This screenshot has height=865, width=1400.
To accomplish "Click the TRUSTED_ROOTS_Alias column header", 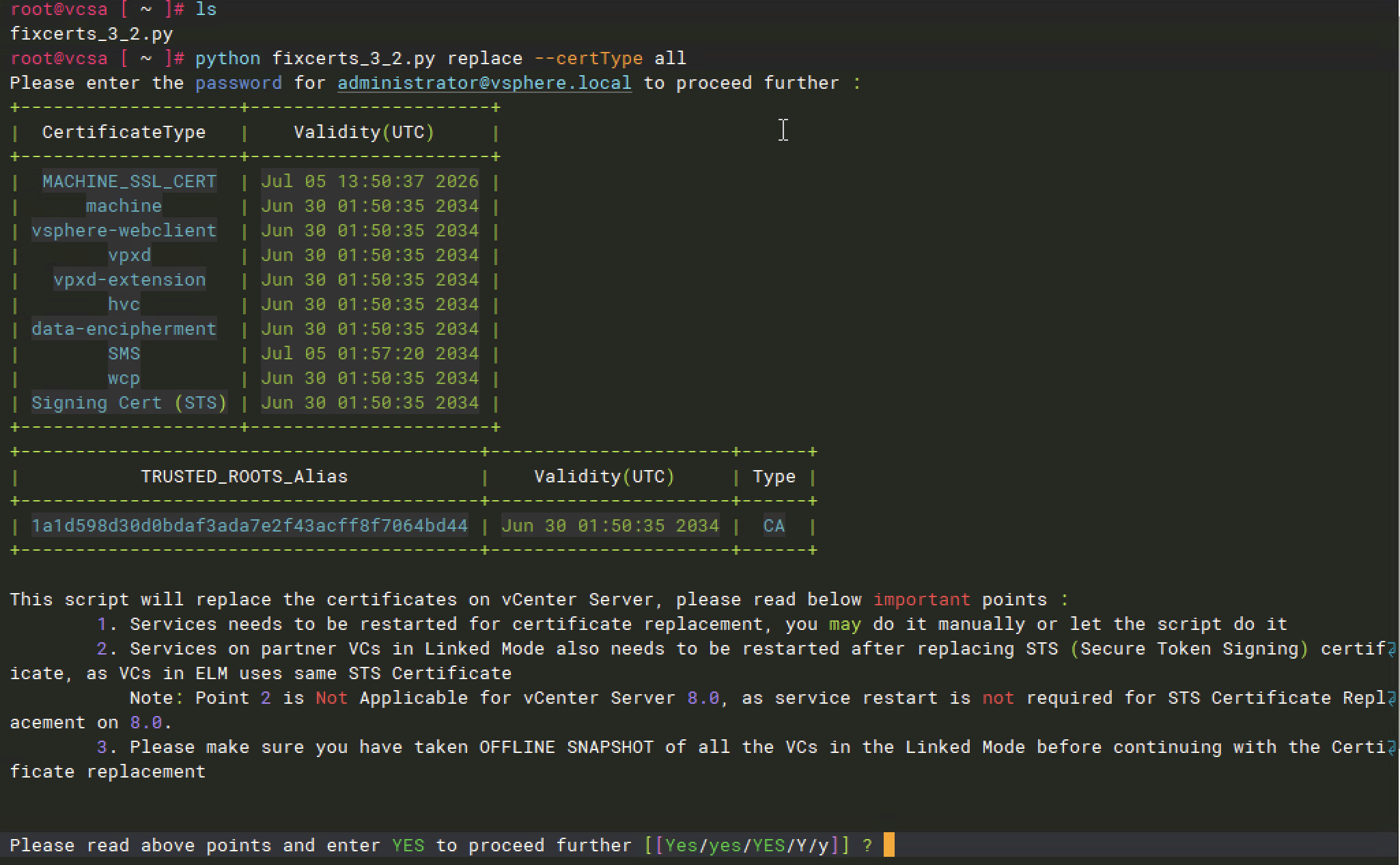I will (x=244, y=477).
